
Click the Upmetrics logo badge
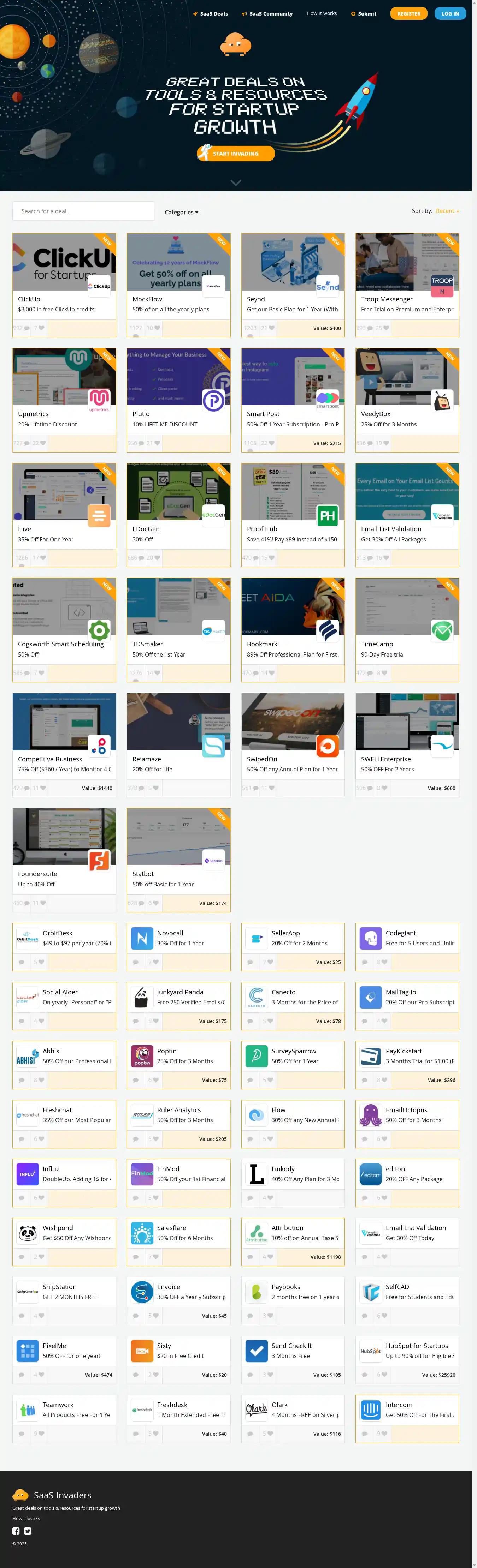coord(99,400)
